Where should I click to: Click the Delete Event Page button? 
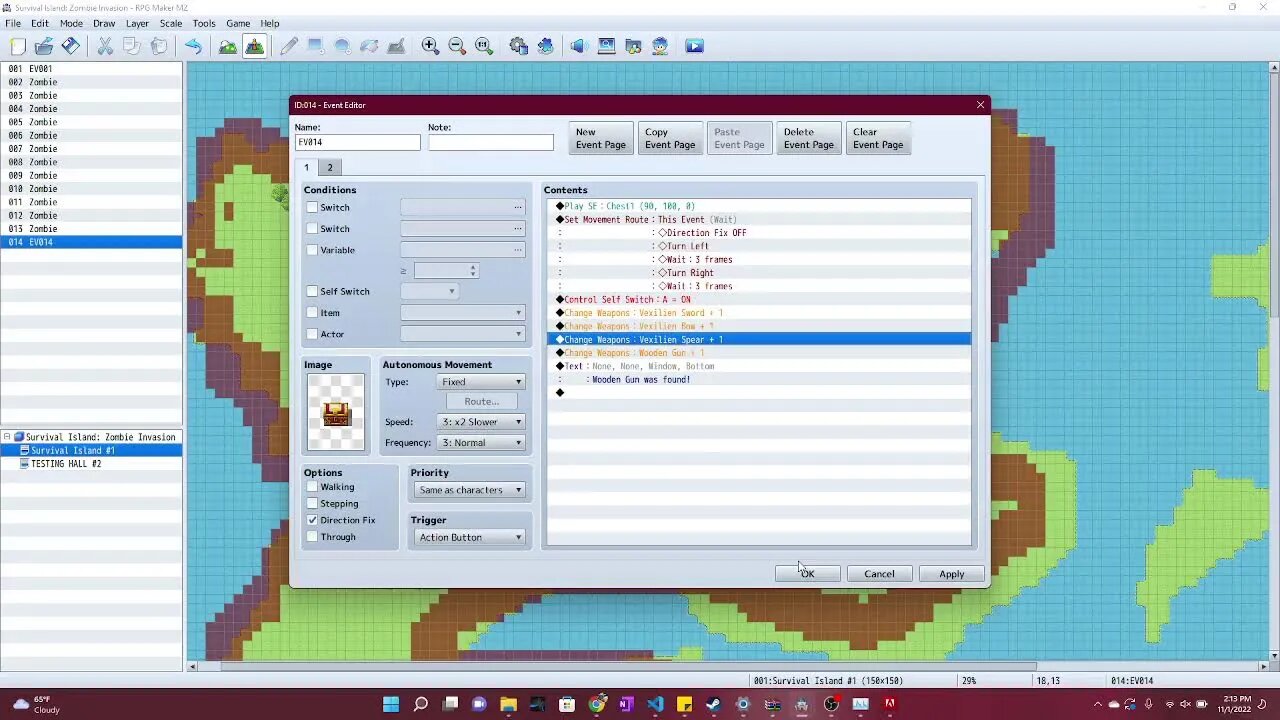pos(809,138)
